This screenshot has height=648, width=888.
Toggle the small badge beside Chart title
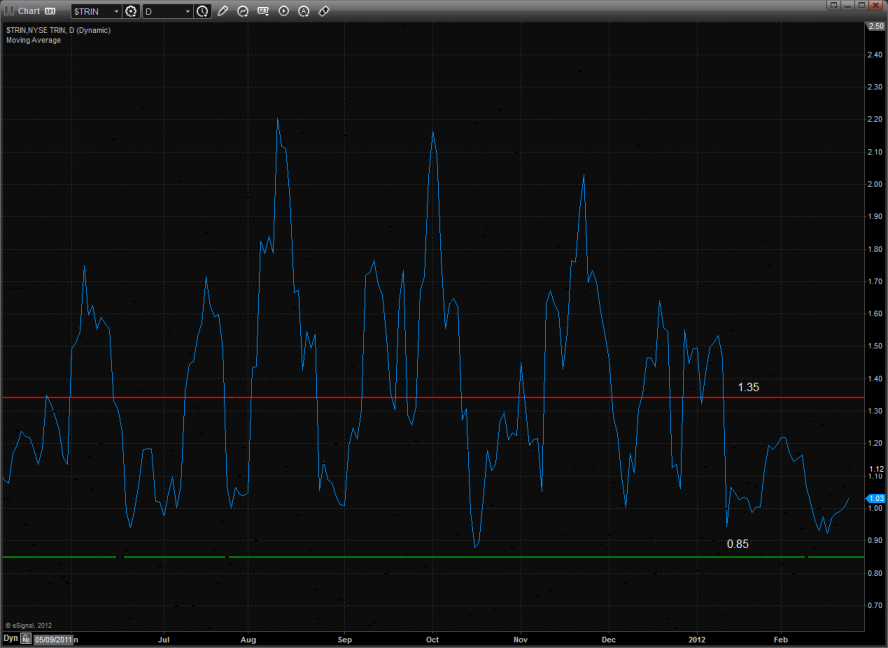50,11
